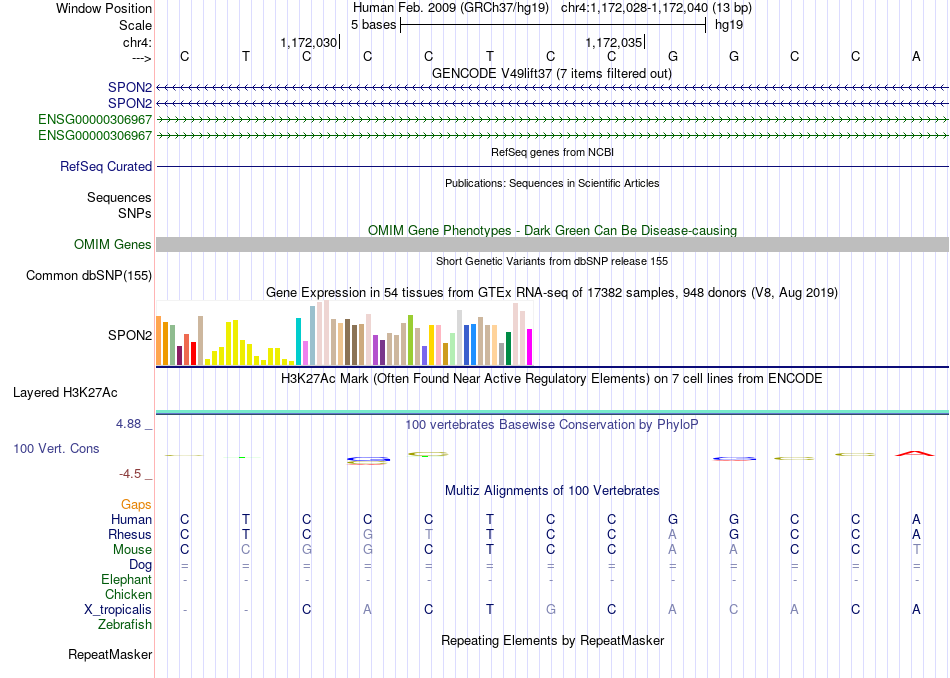Click the first SPON2 GENCODE transcript label
This screenshot has width=950, height=678.
130,87
